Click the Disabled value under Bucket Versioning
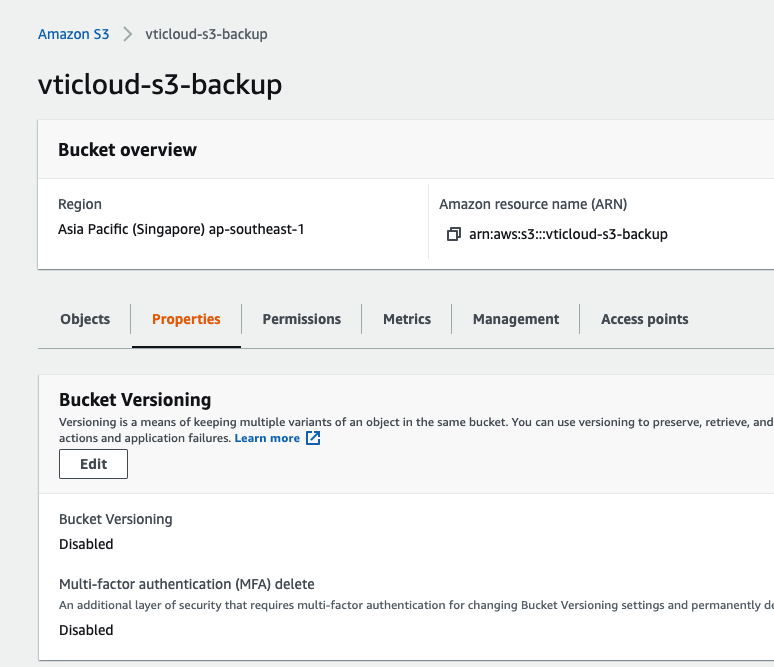 coord(86,544)
